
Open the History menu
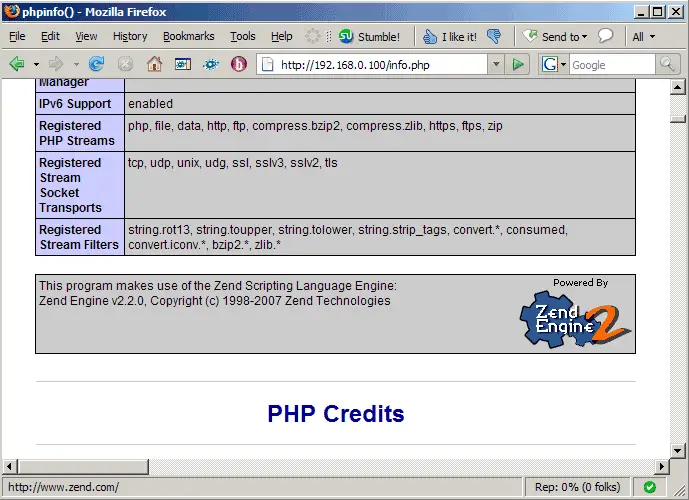130,36
